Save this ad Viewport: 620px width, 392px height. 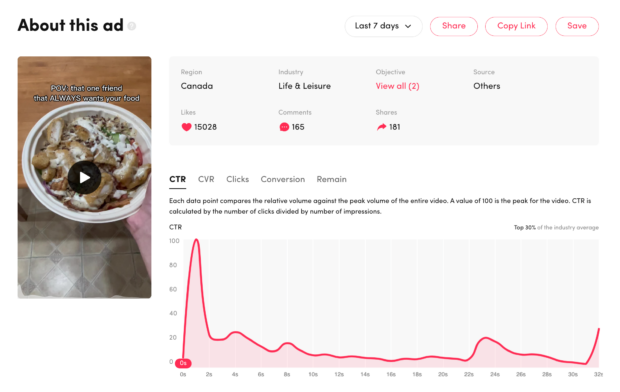(x=577, y=26)
